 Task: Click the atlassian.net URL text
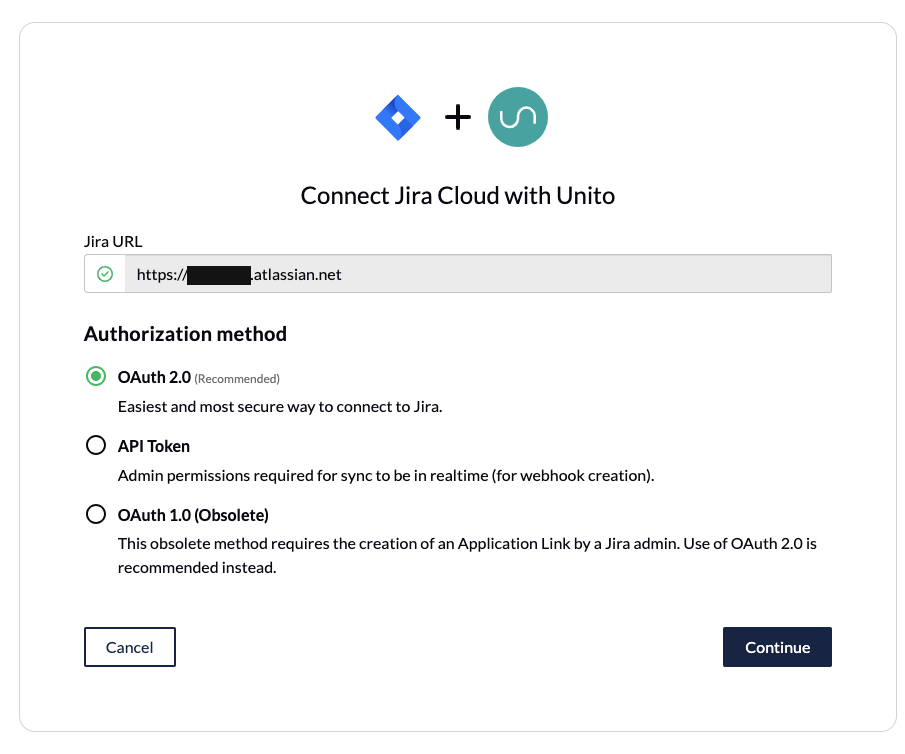pos(262,273)
